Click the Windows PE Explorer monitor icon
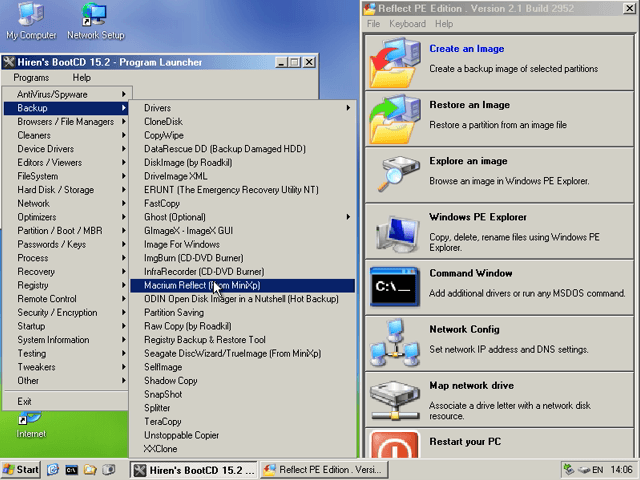The image size is (640, 480). coord(397,233)
